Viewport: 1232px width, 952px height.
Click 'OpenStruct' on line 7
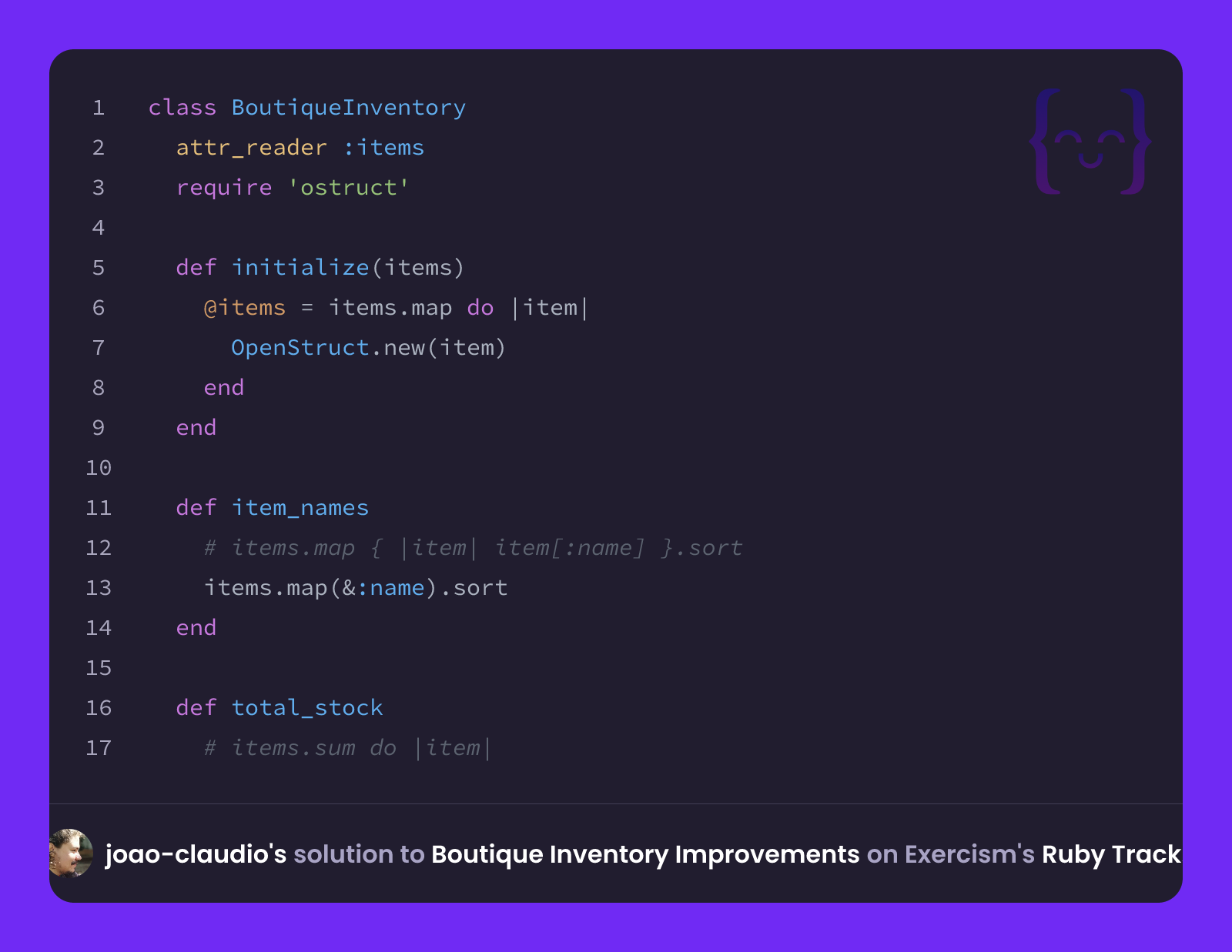tap(300, 348)
